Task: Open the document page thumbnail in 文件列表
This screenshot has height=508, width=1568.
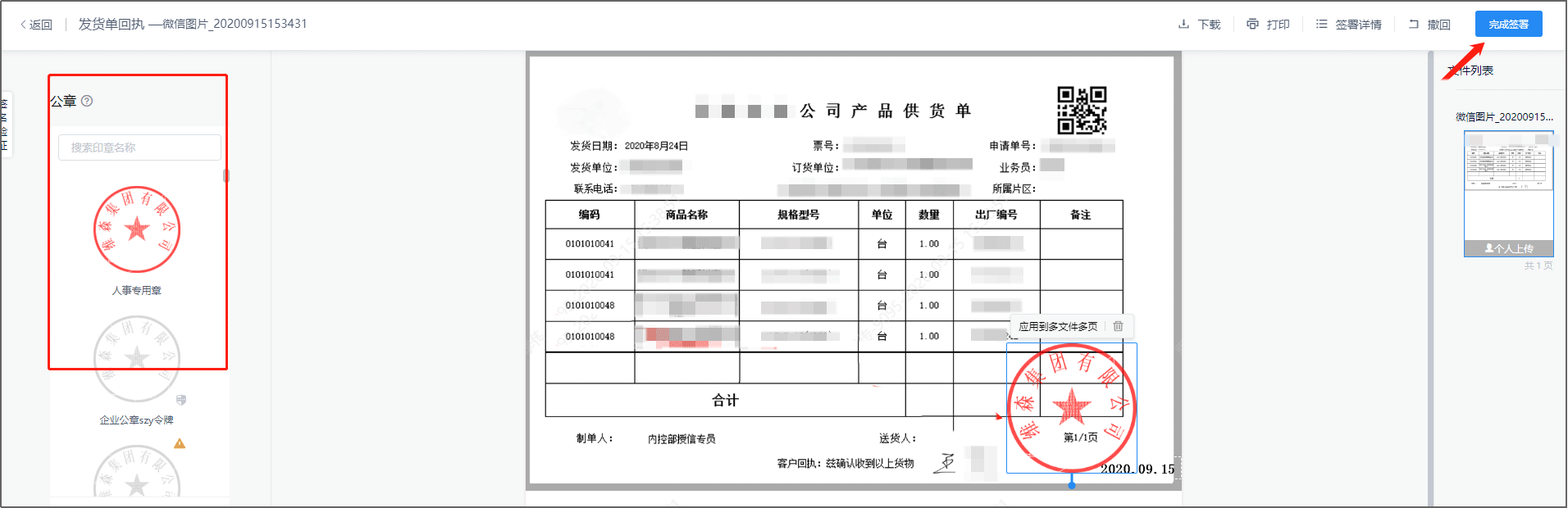Action: click(x=1508, y=194)
